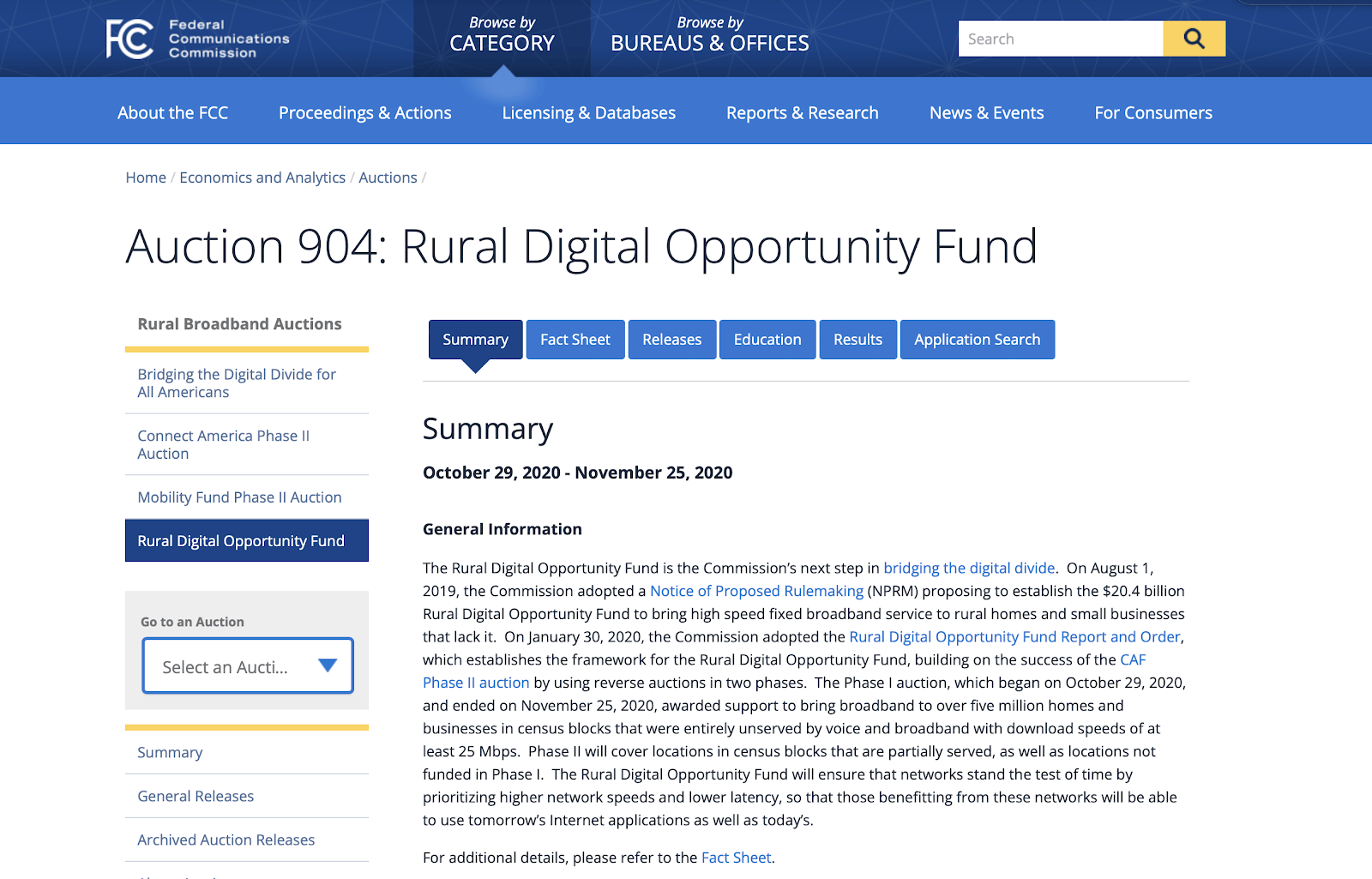This screenshot has height=879, width=1372.
Task: Open Browse by Bureaus & Offices menu
Action: (x=710, y=35)
